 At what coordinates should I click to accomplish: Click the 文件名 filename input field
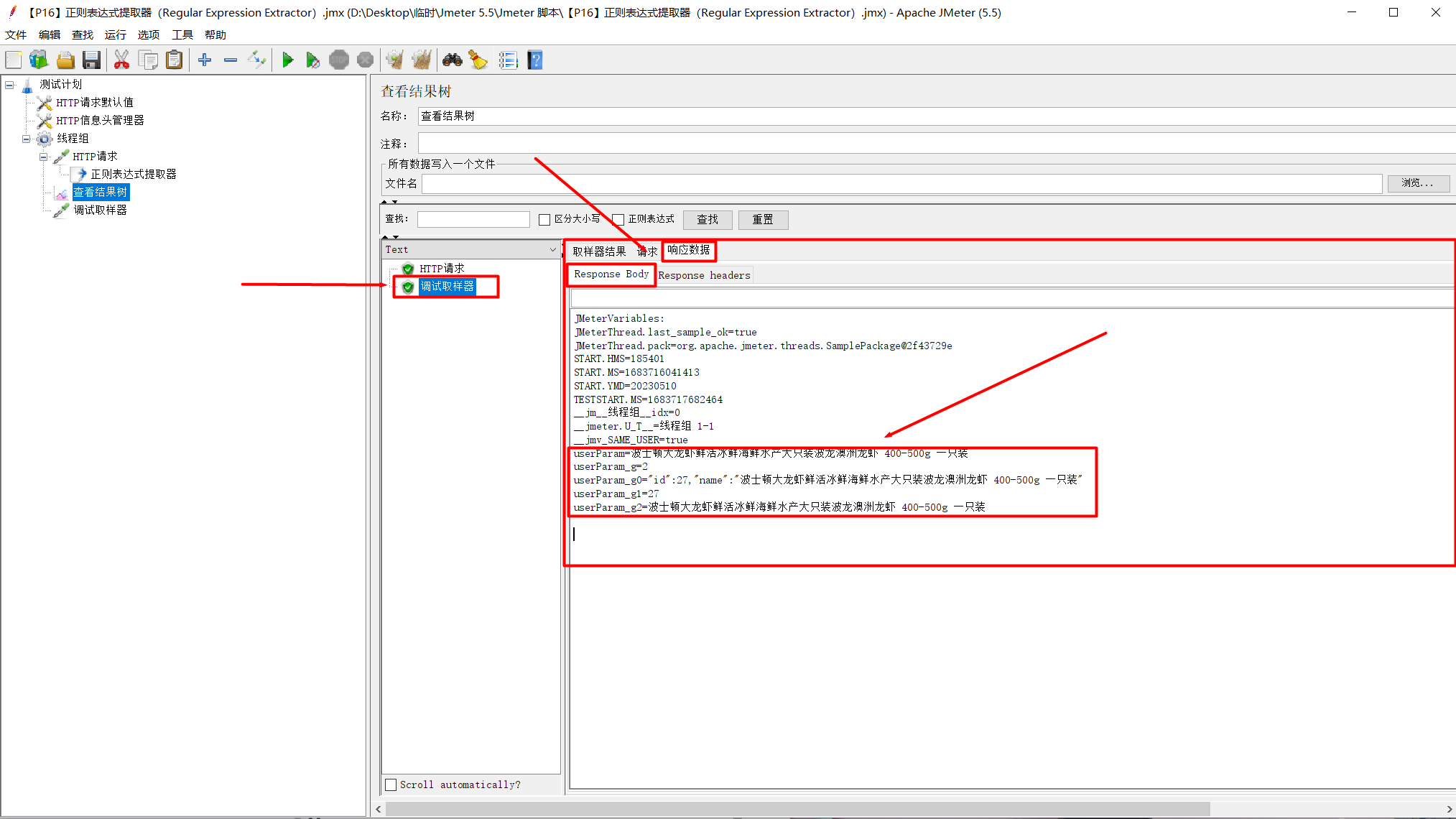pos(901,184)
